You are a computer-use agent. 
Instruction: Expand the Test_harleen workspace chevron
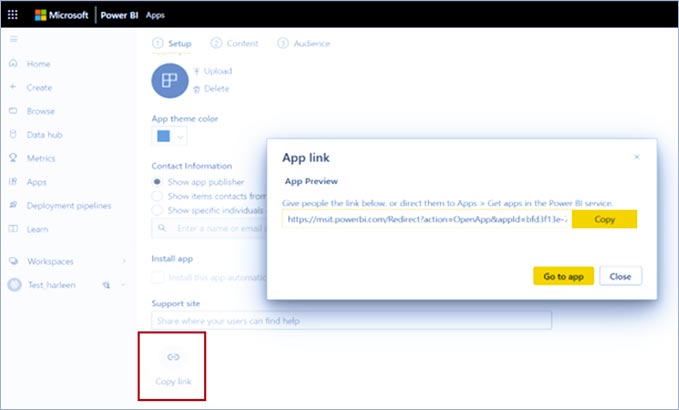(x=123, y=285)
